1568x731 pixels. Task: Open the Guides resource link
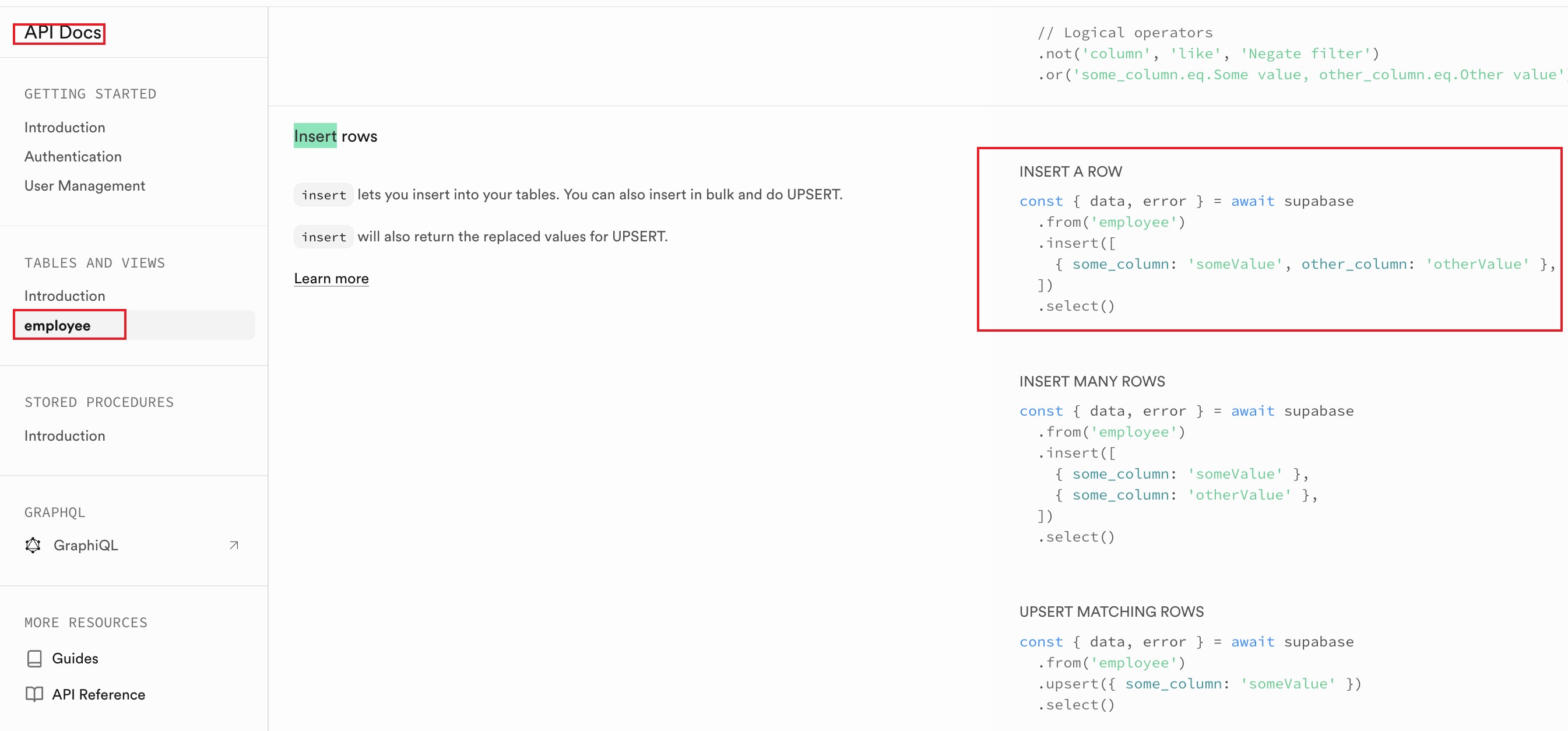coord(75,659)
